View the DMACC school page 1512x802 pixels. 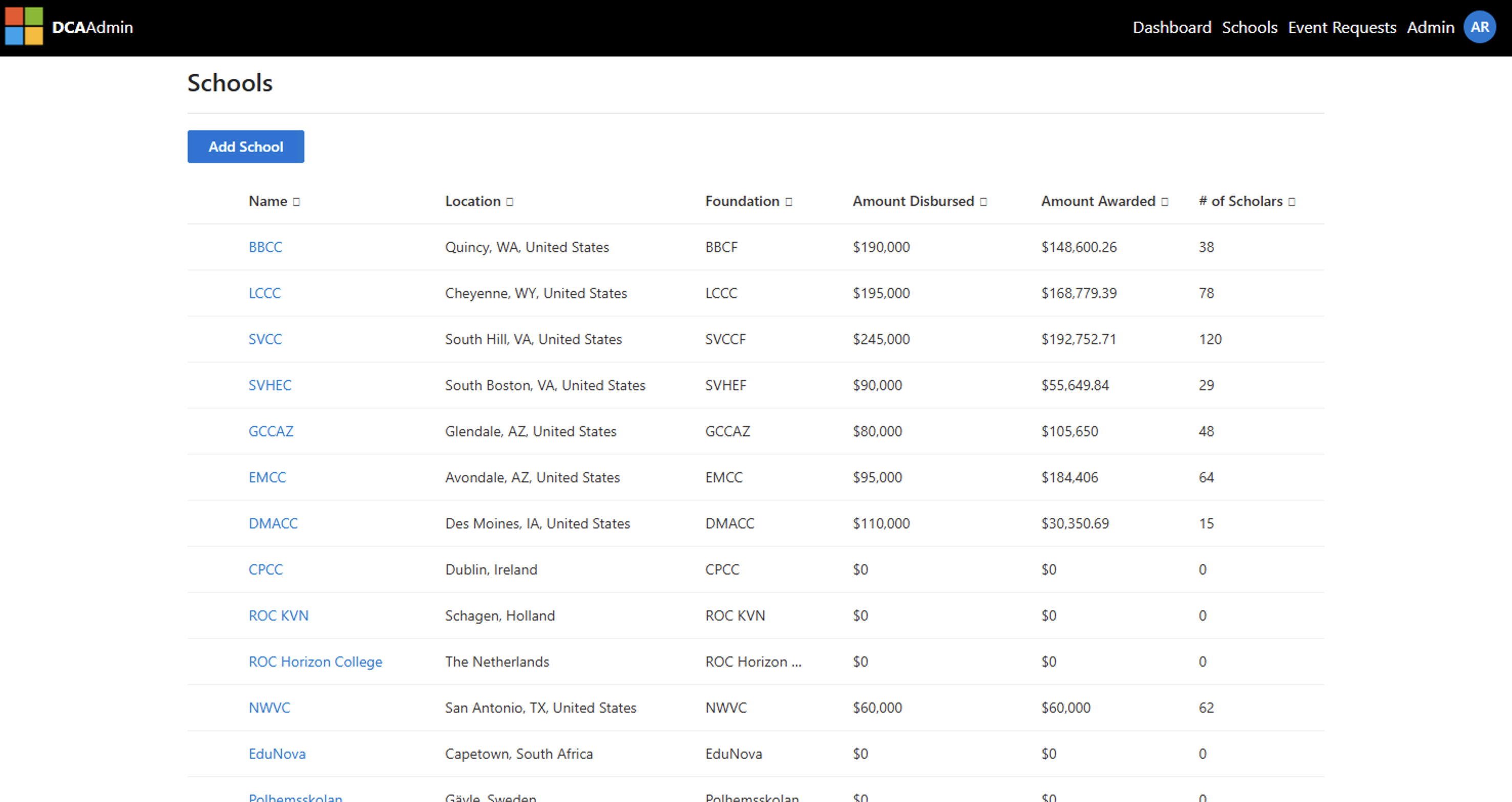273,523
